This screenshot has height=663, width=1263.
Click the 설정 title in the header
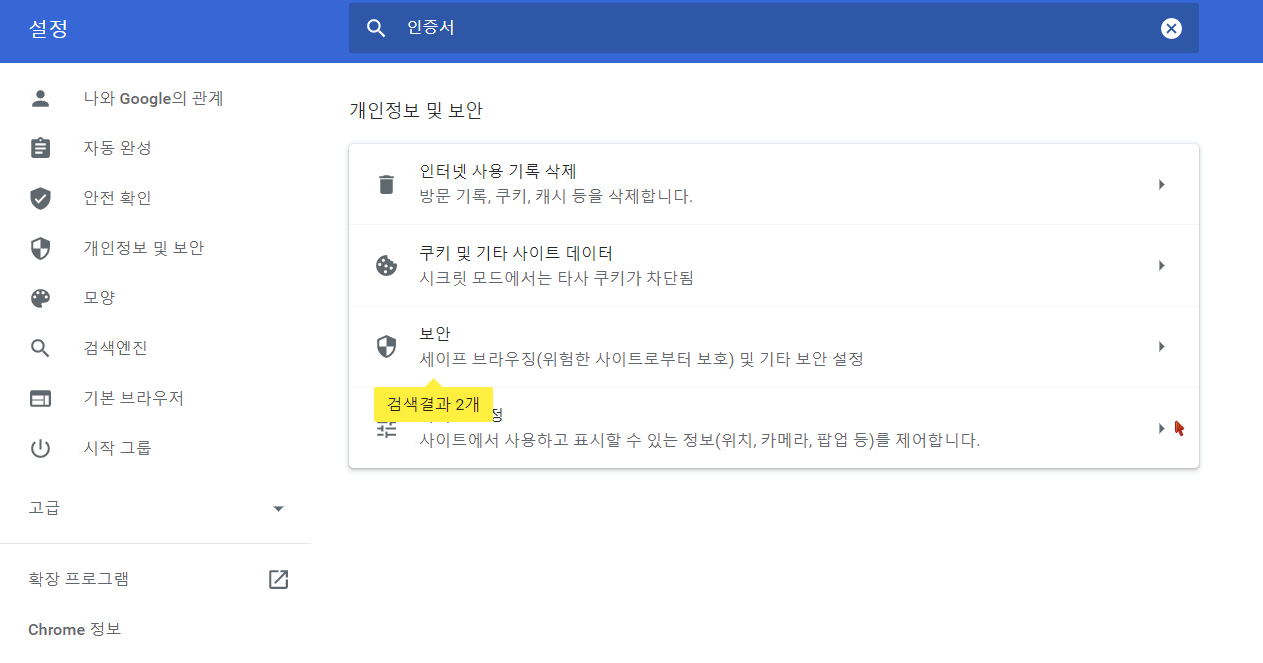tap(48, 29)
